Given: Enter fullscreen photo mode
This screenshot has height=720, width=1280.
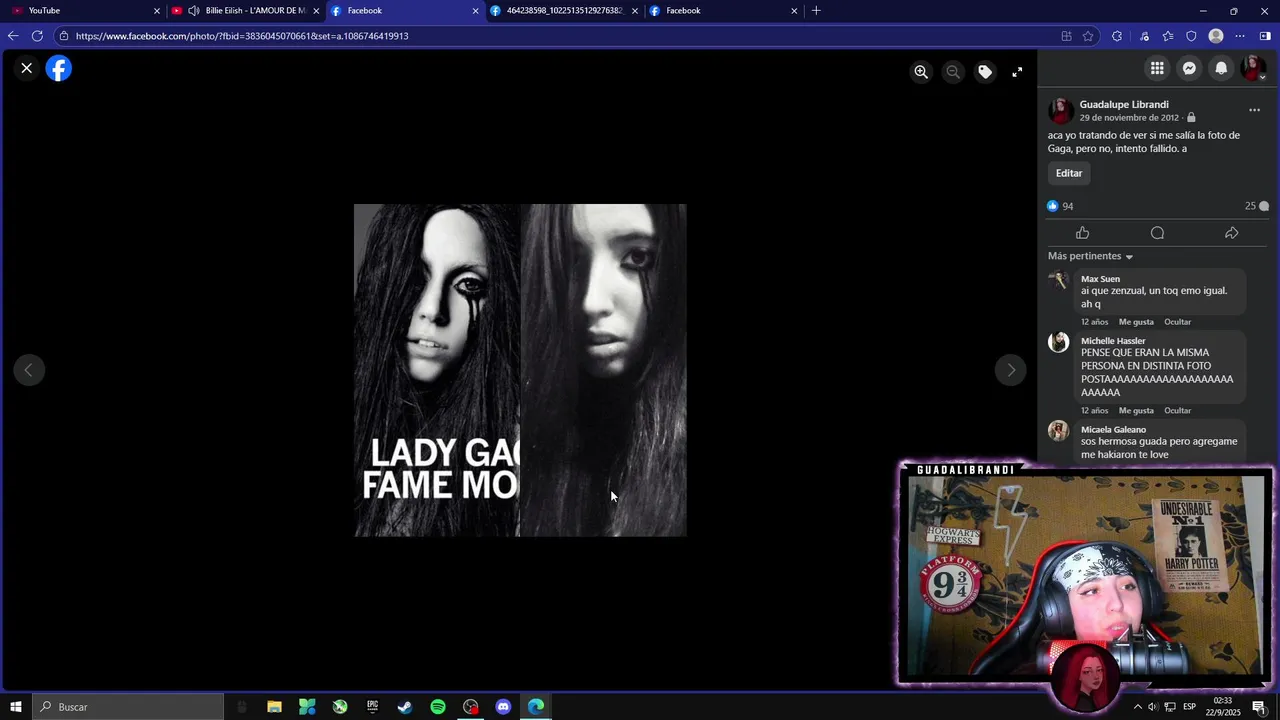Looking at the screenshot, I should (x=1017, y=72).
